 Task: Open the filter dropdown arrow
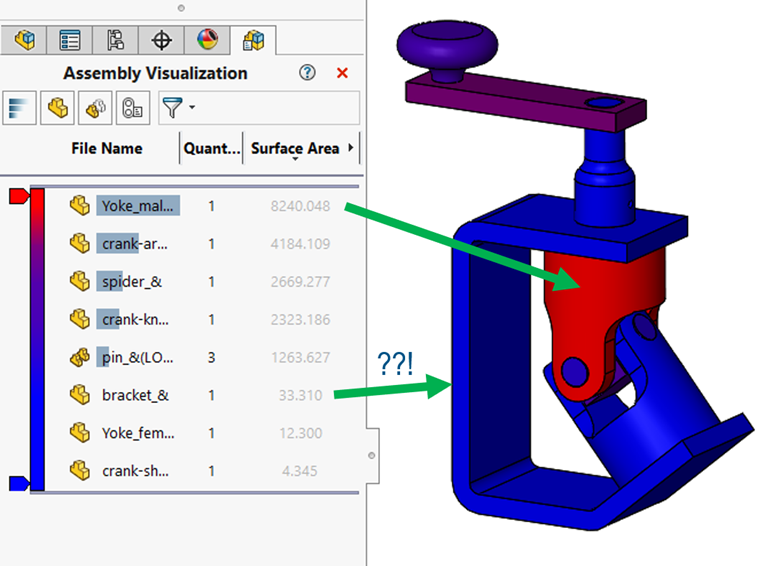pyautogui.click(x=192, y=107)
